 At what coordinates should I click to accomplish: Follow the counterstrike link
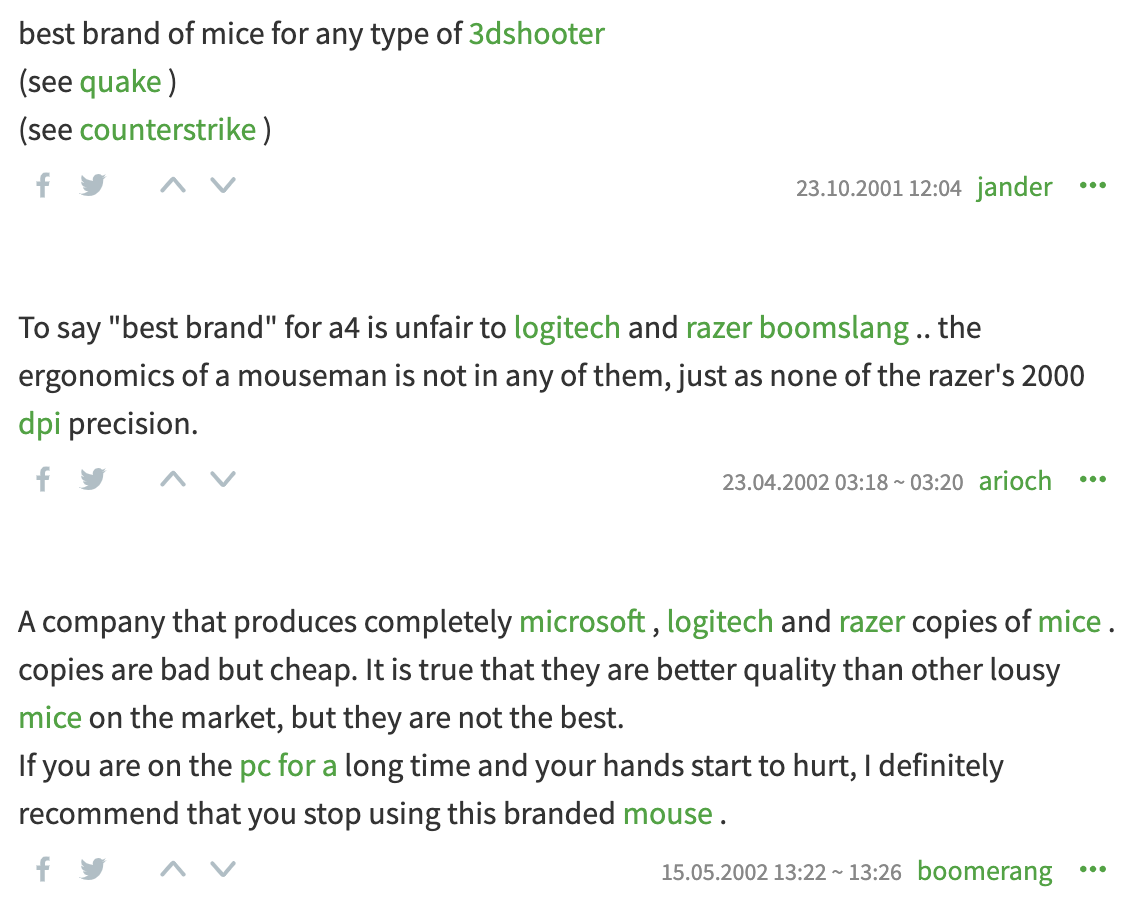coord(168,130)
